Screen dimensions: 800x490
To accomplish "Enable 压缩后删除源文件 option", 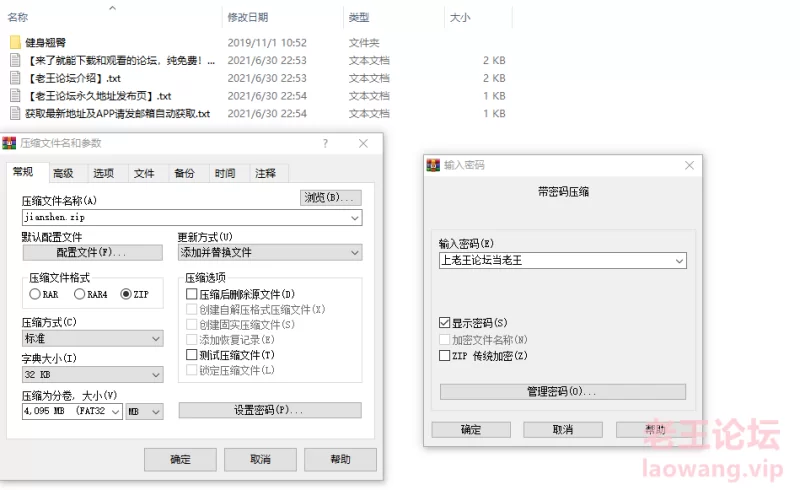I will point(191,294).
